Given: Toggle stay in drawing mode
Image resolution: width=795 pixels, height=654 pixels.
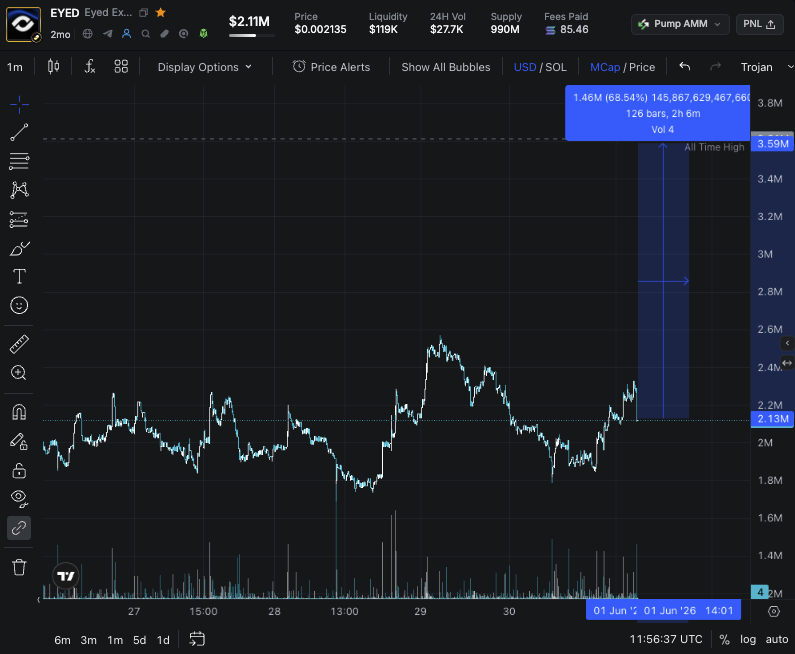Looking at the screenshot, I should [19, 441].
